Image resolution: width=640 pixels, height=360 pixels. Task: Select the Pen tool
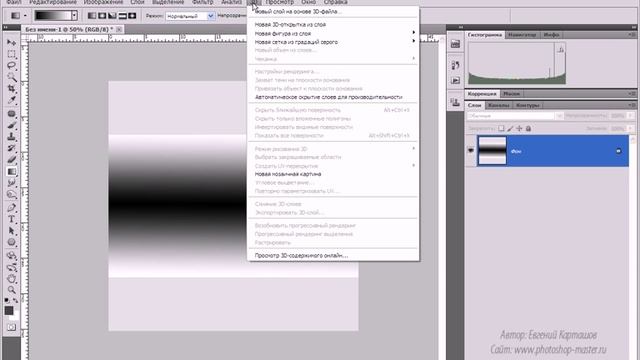(11, 208)
